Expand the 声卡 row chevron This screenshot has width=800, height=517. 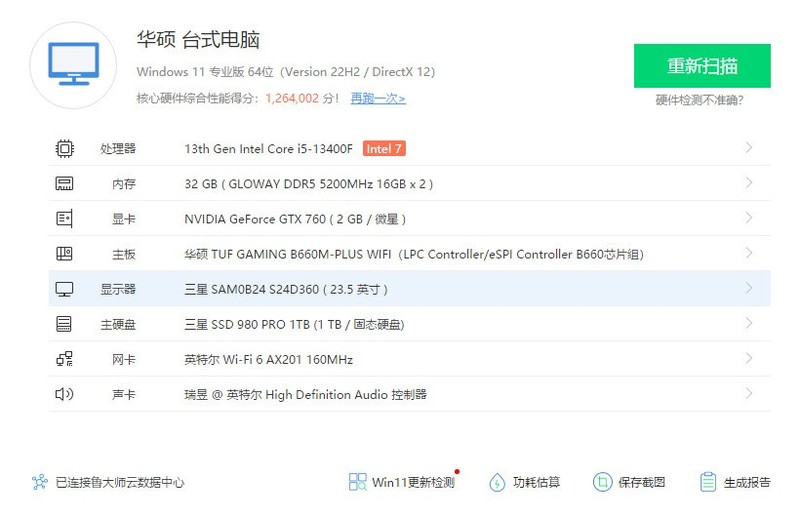pos(749,393)
